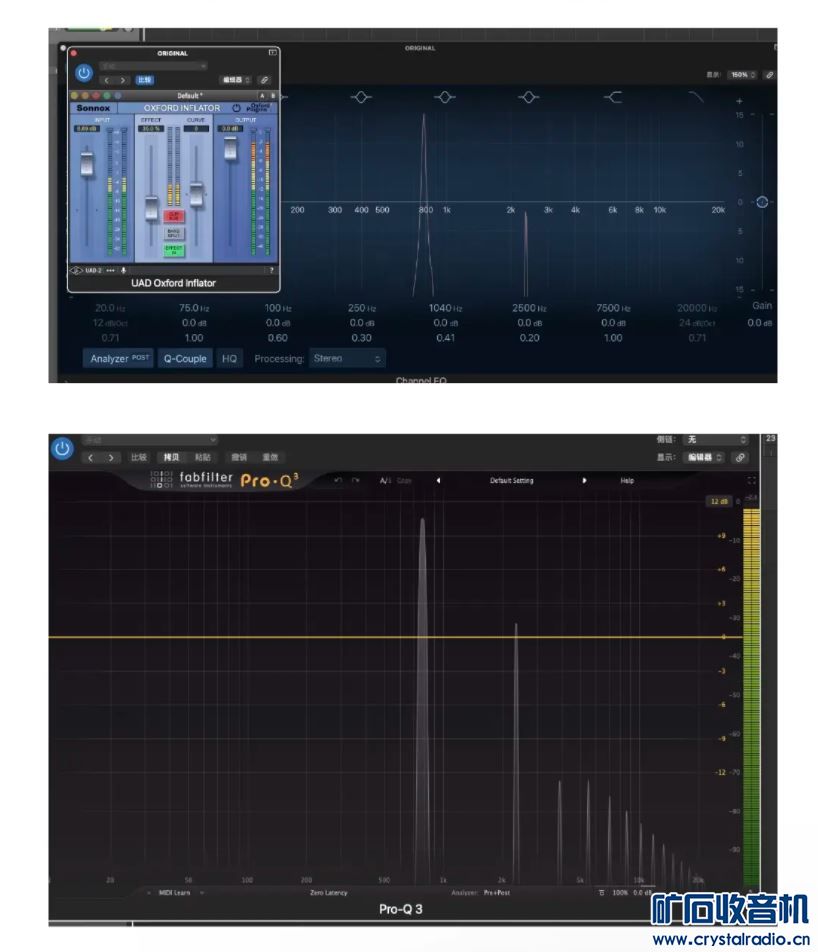Toggle the Q-Couple button in Channel EQ

coord(185,358)
